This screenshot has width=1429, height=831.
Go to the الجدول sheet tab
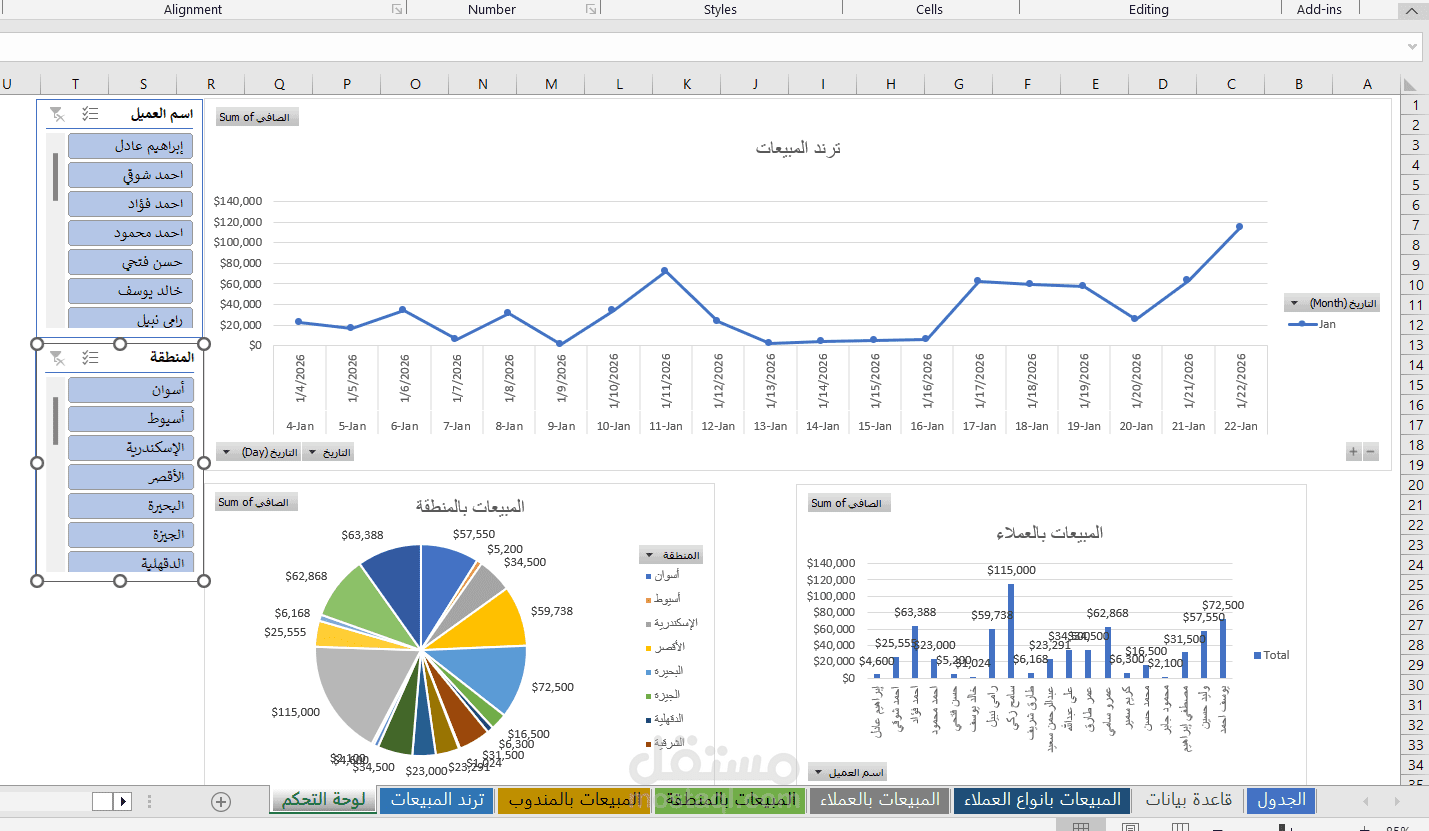[1281, 800]
